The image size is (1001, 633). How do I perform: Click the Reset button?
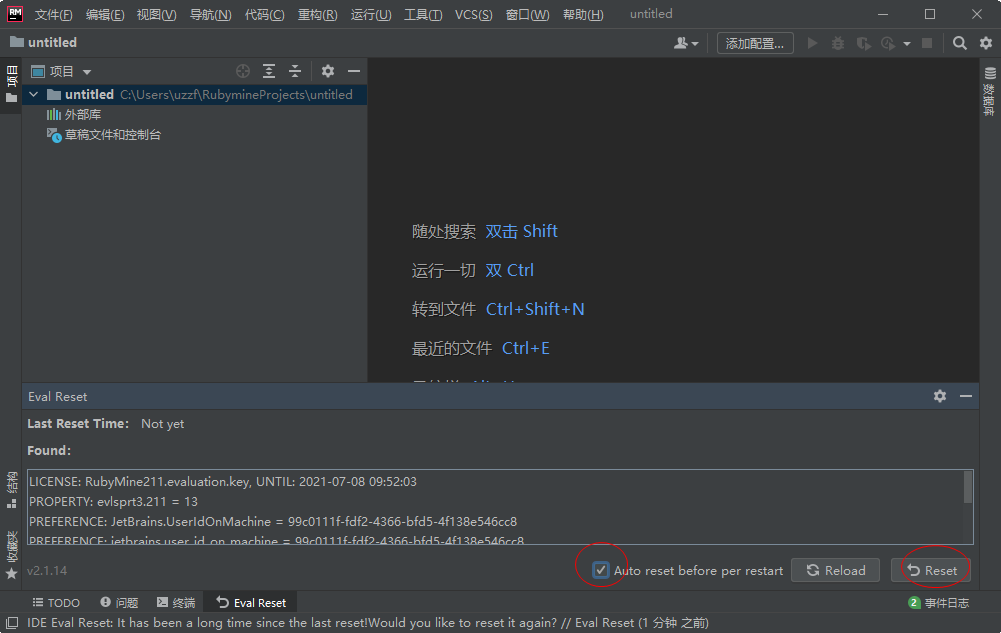click(931, 570)
